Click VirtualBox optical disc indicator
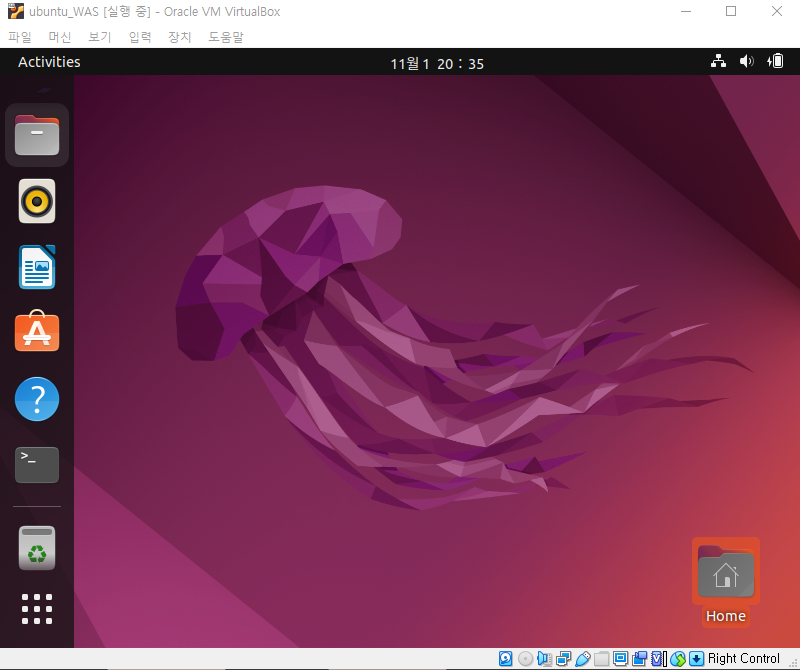Image resolution: width=800 pixels, height=670 pixels. point(525,659)
